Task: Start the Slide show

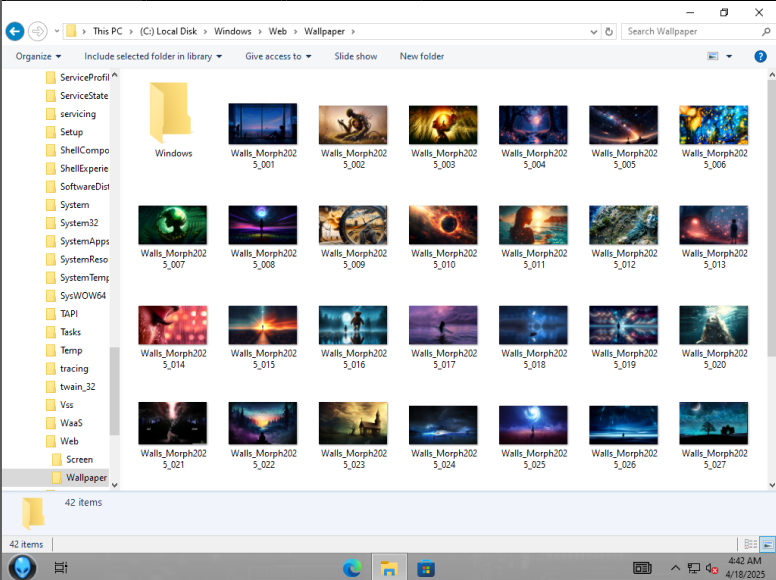Action: coord(355,56)
